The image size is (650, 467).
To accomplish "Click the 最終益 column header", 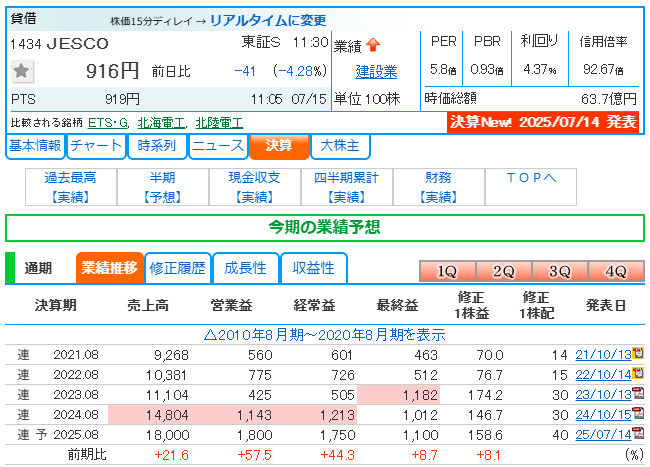I will (x=397, y=305).
